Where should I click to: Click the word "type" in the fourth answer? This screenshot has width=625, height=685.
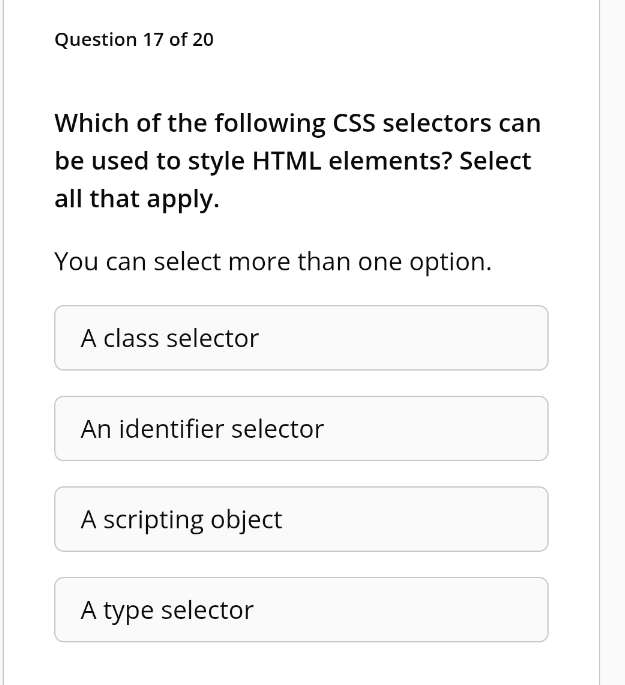coord(127,611)
